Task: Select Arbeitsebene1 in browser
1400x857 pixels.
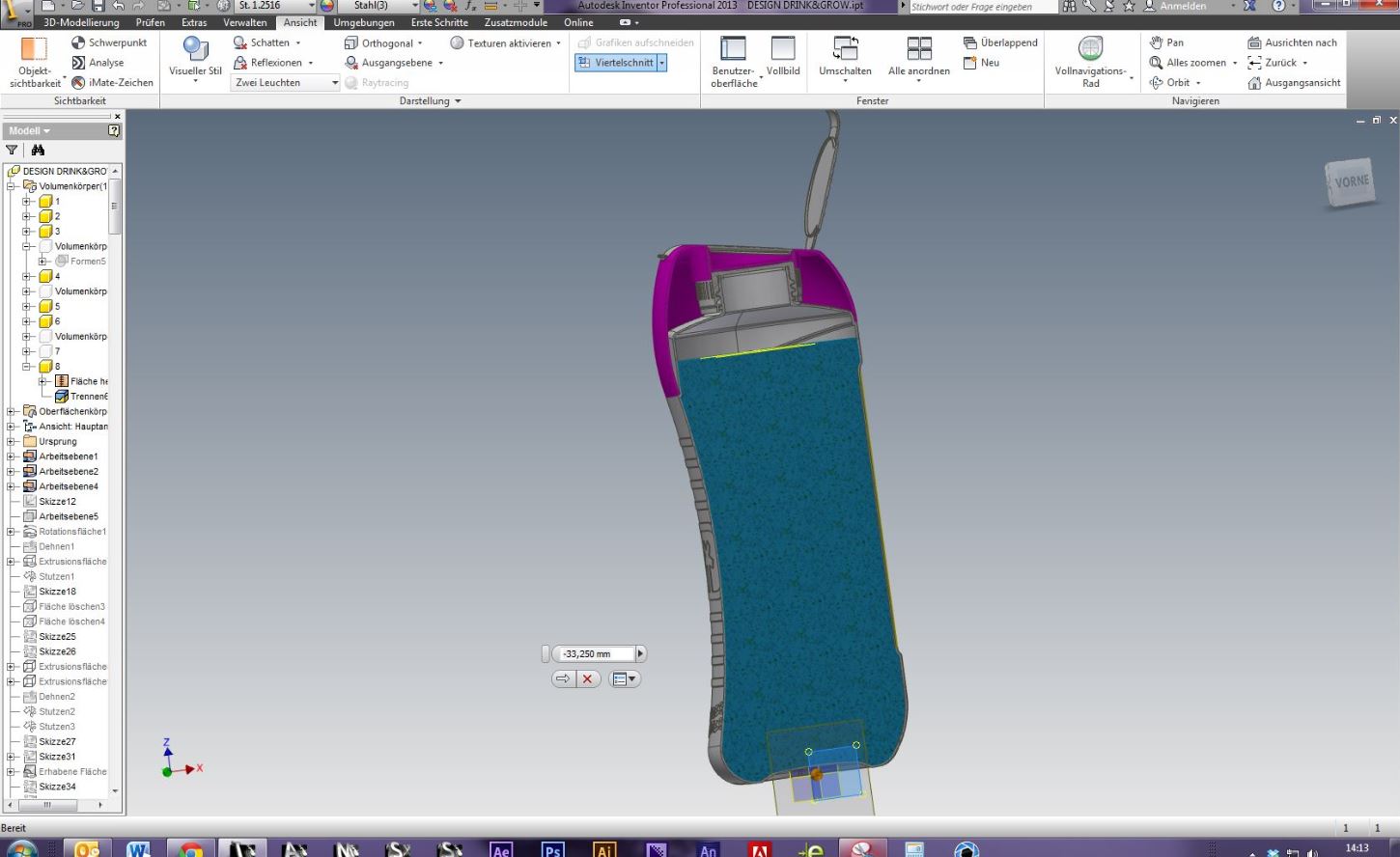Action: tap(68, 456)
